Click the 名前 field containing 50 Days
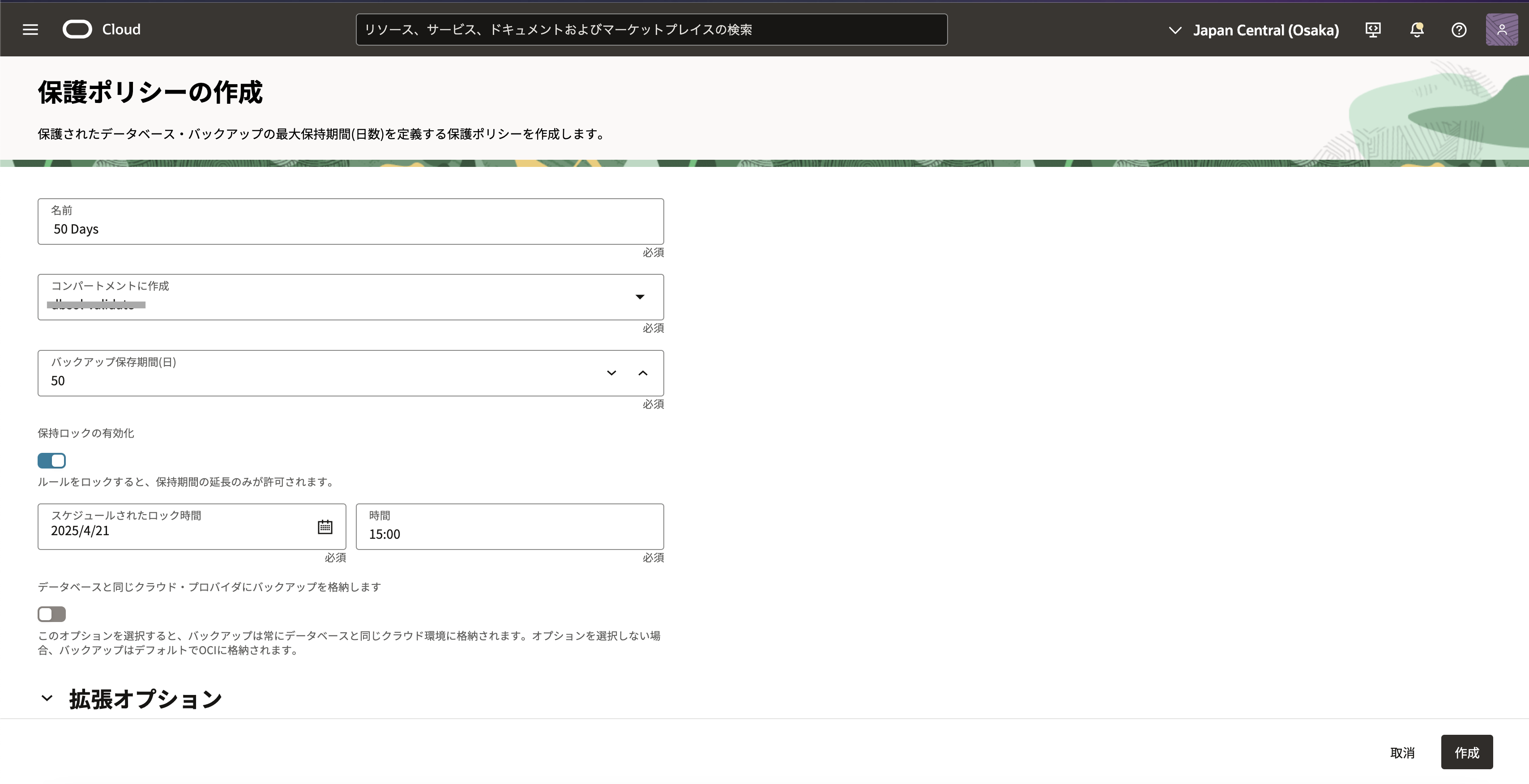Image resolution: width=1529 pixels, height=784 pixels. pyautogui.click(x=350, y=229)
